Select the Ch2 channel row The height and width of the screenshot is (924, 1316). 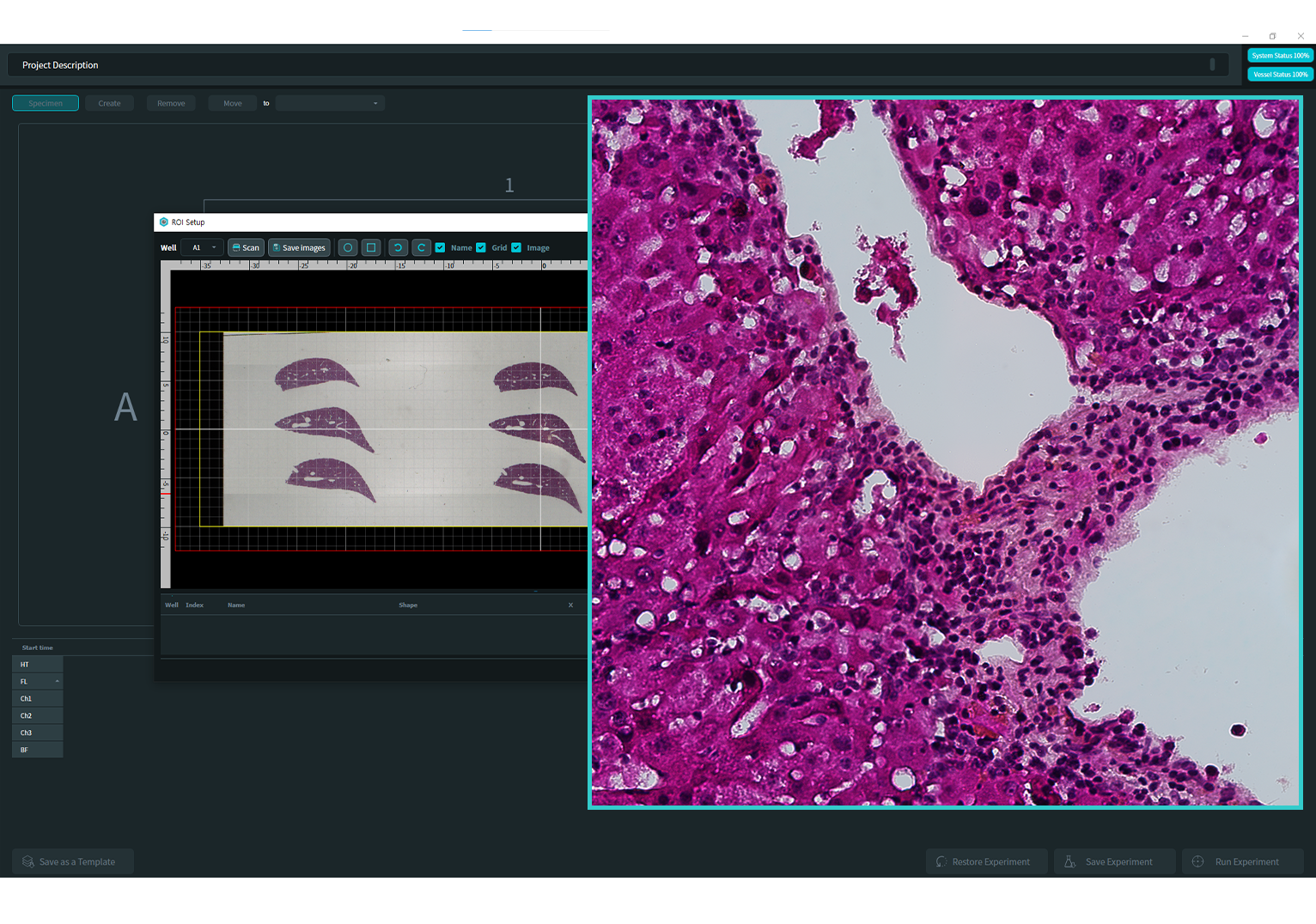pyautogui.click(x=38, y=715)
